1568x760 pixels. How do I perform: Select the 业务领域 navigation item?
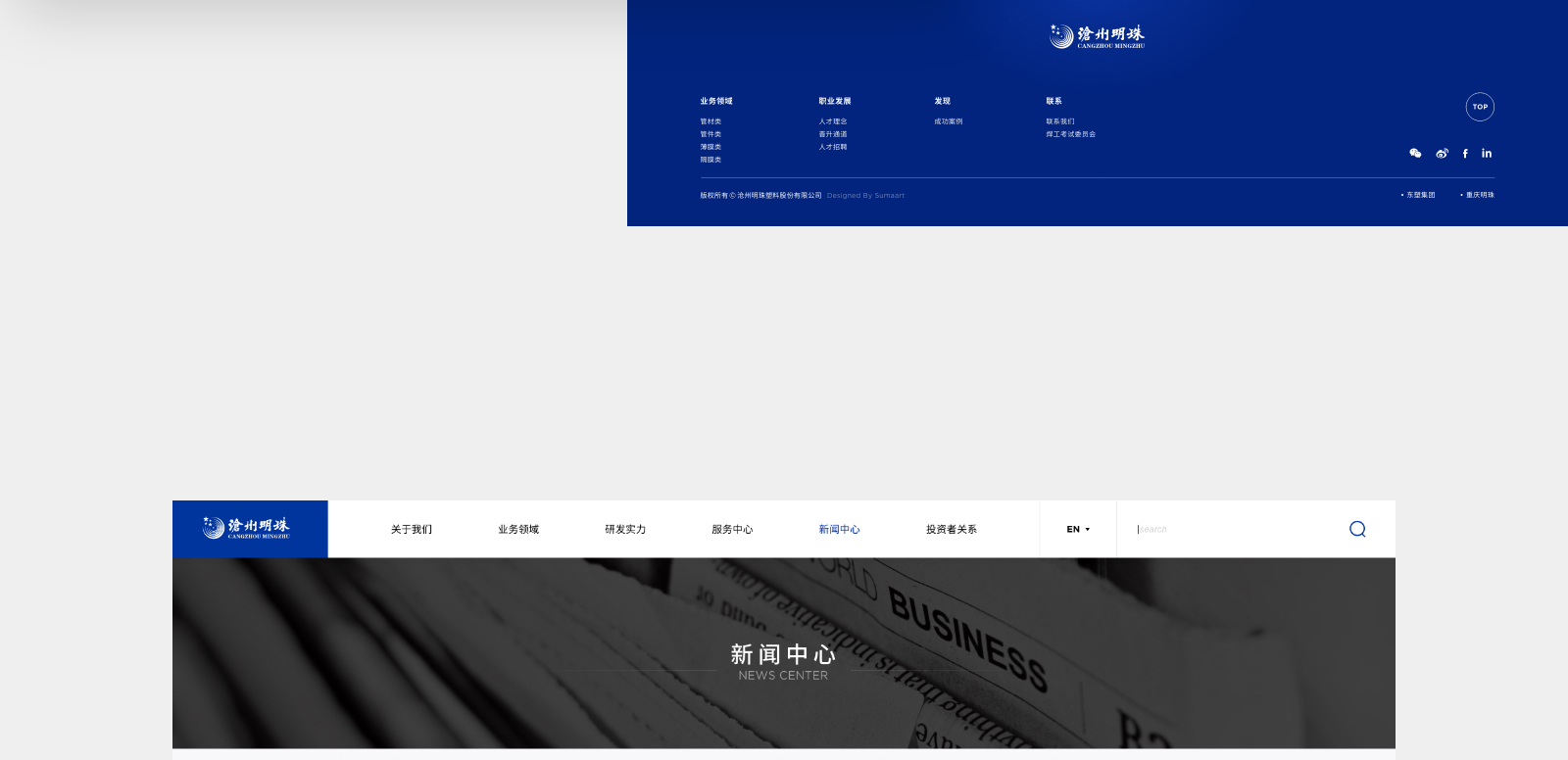518,530
